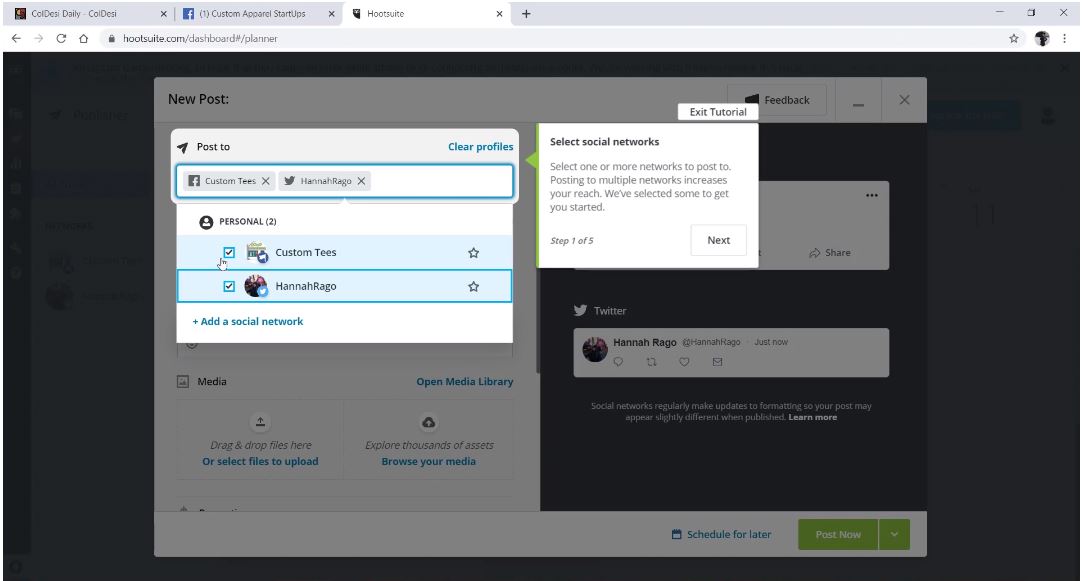Click the PERSONAL (2) group header
The image size is (1082, 581).
(x=238, y=221)
